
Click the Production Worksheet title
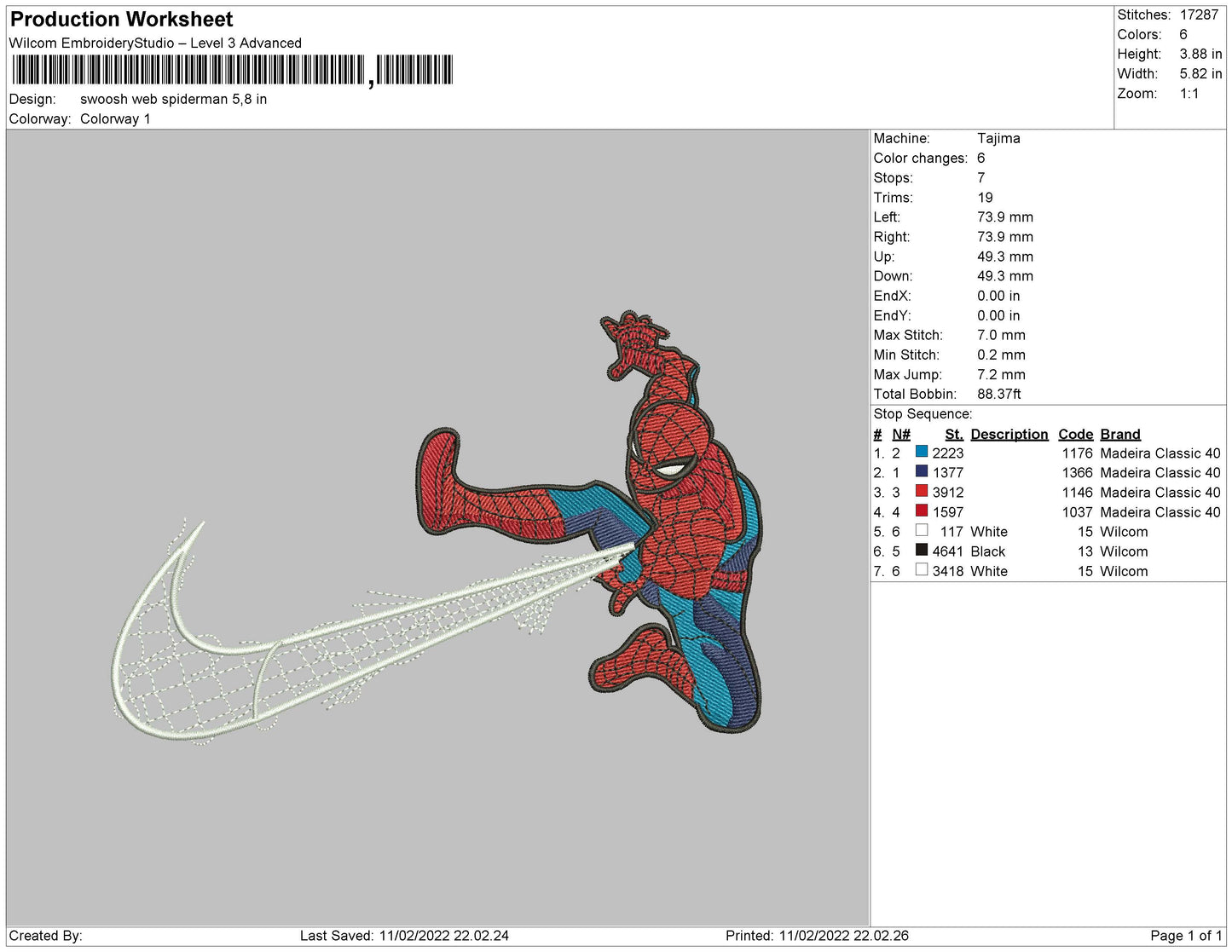click(121, 19)
